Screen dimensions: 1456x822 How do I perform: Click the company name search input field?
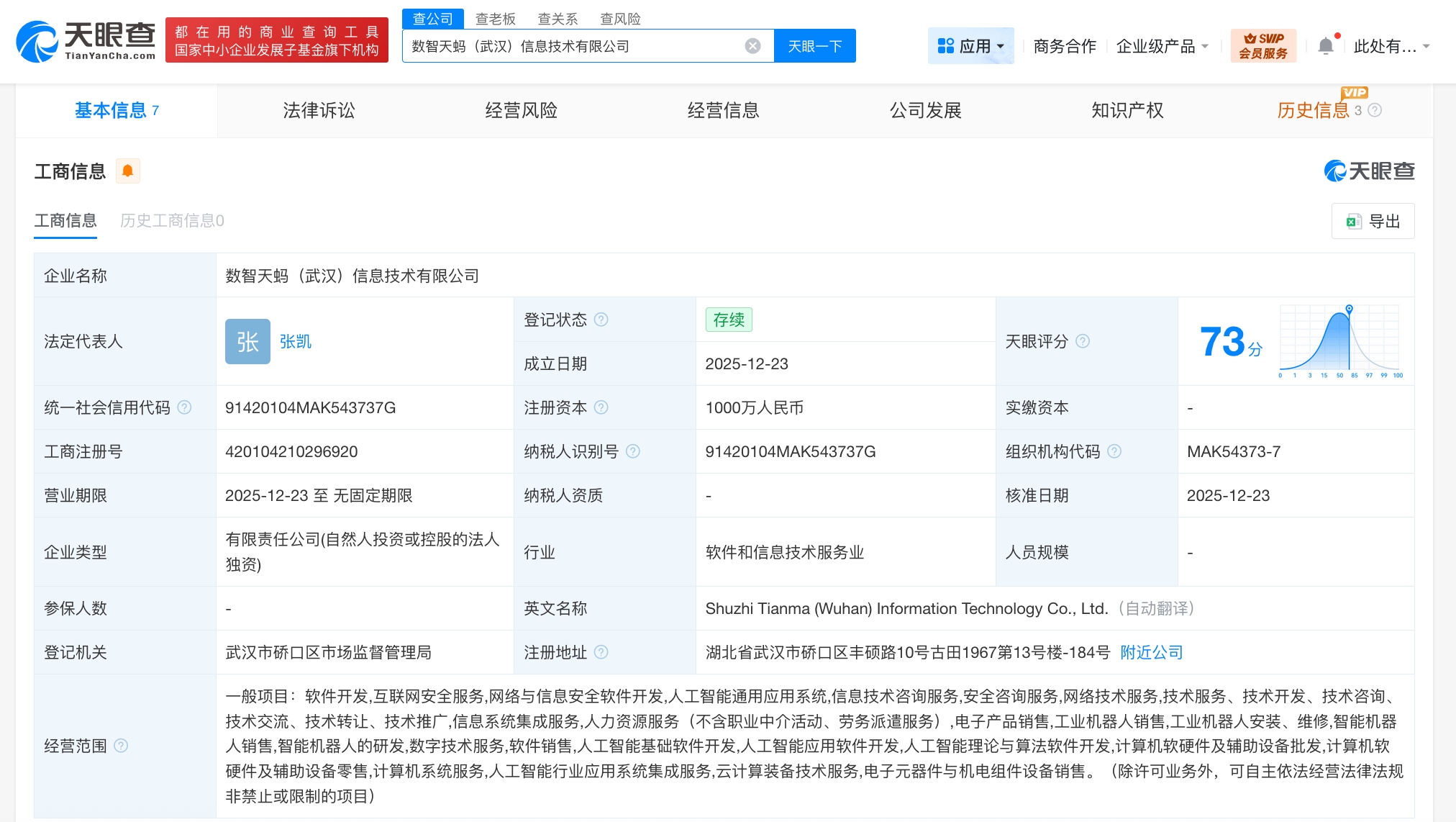click(575, 46)
